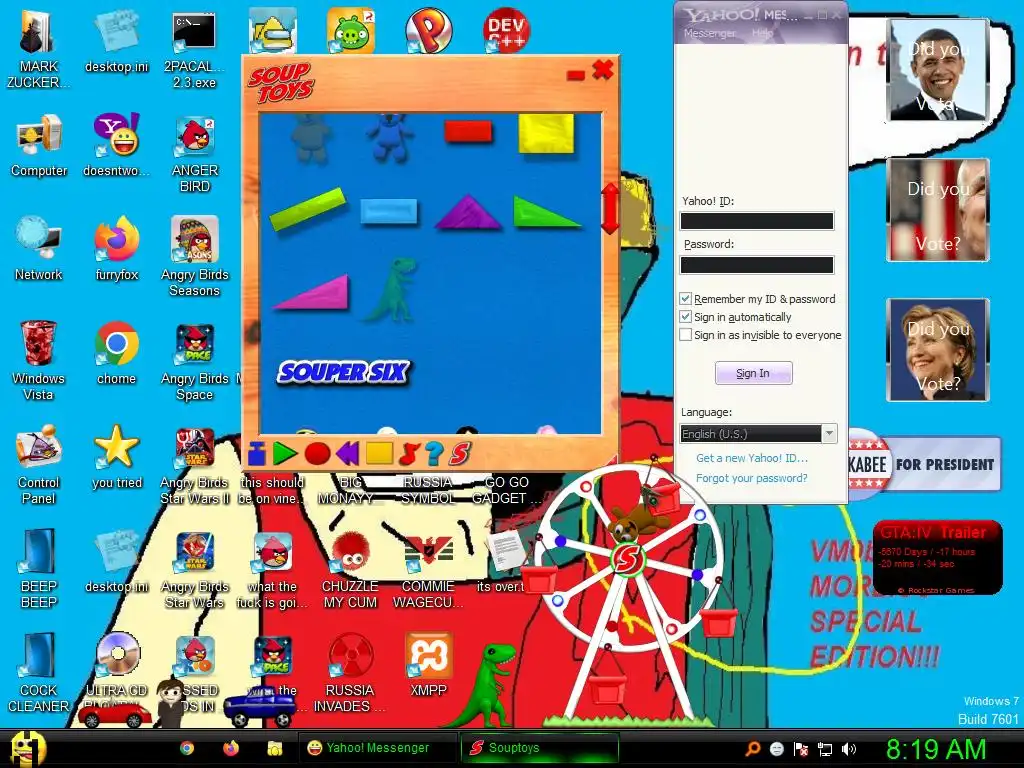Screen dimensions: 1024x768
Task: Click the red vertical scroll arrow in Soup Toys
Action: coord(609,208)
